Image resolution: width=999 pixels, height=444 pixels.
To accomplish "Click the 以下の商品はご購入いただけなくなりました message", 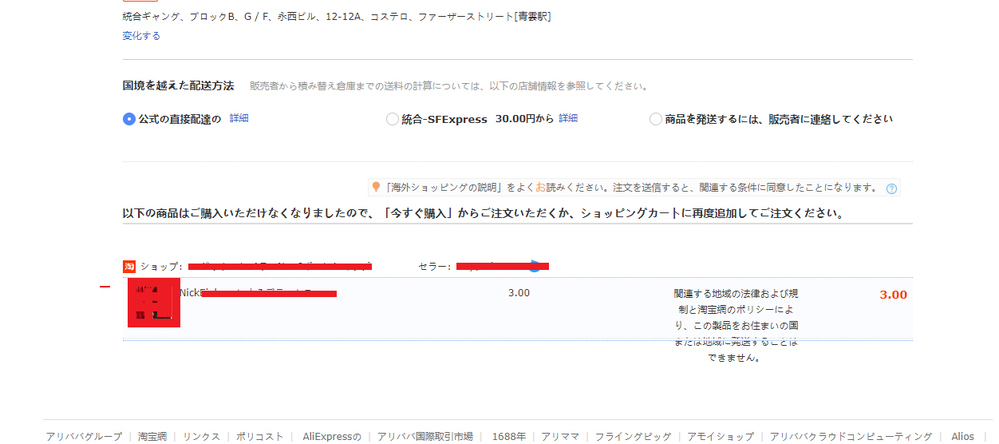I will pyautogui.click(x=483, y=215).
